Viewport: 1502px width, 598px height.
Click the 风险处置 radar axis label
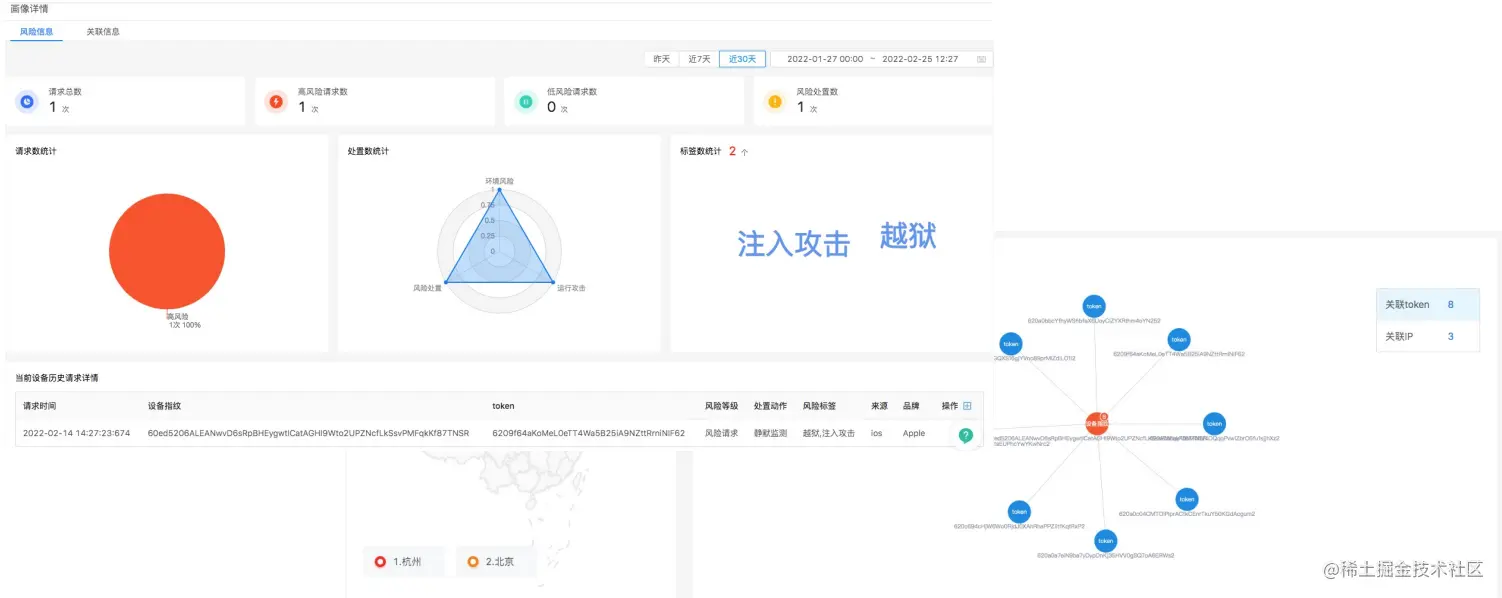427,288
